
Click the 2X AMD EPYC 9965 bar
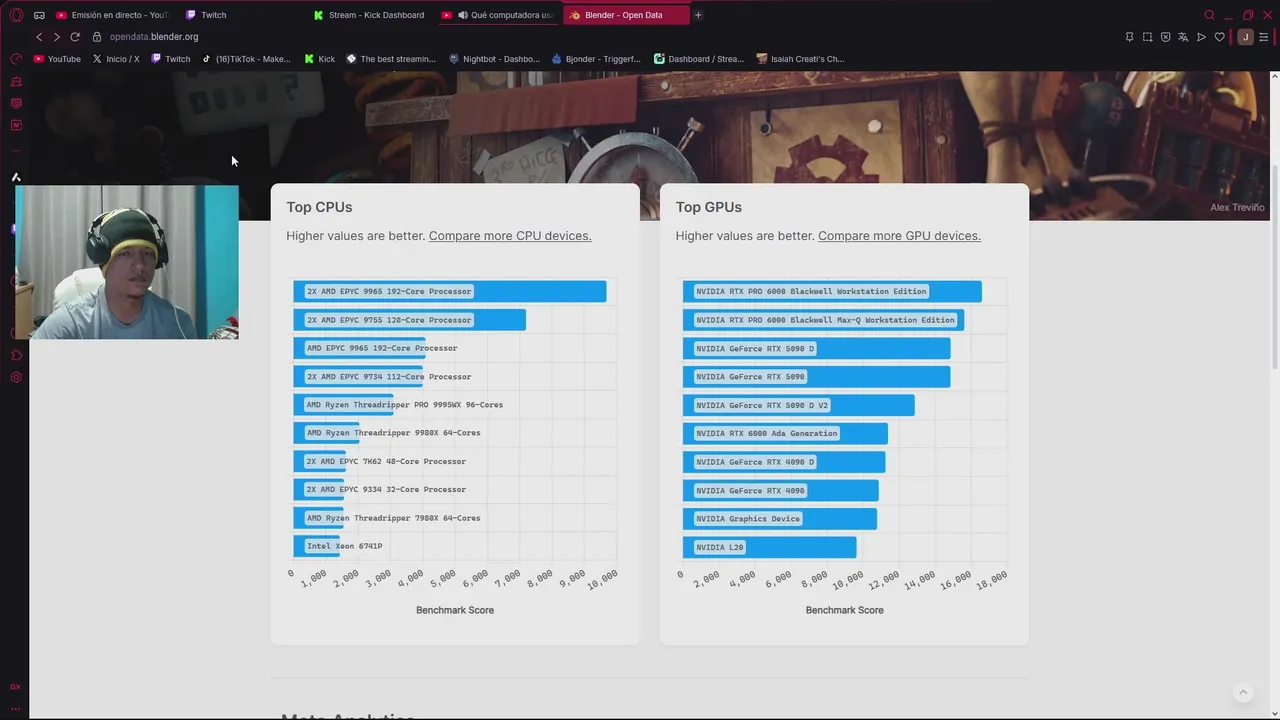tap(450, 291)
